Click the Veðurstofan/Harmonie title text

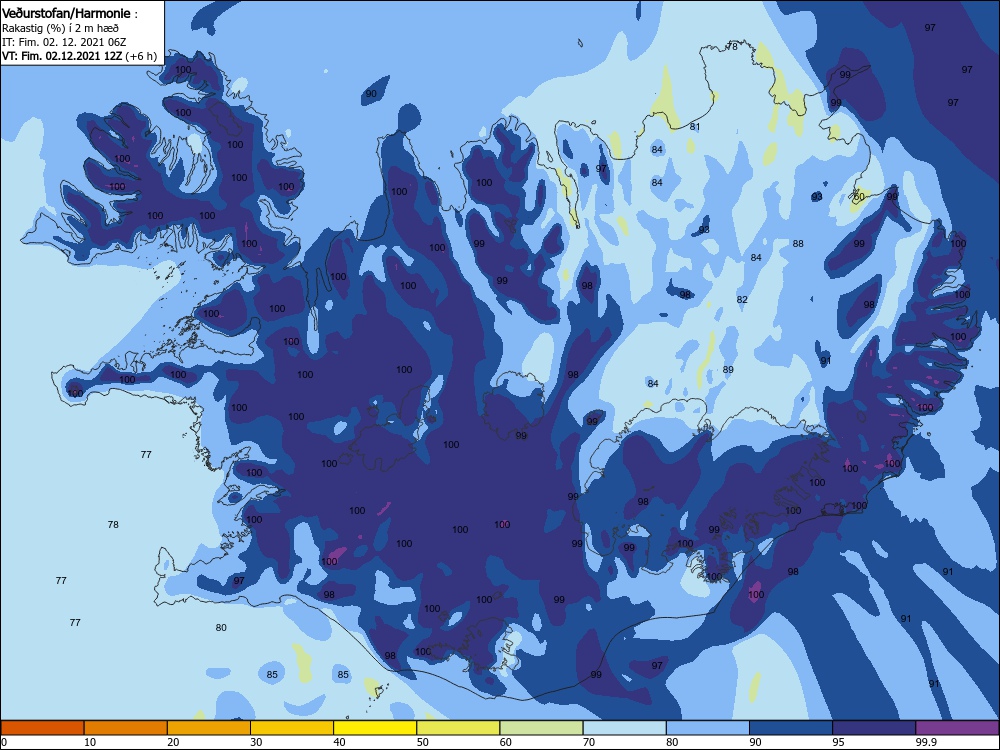[x=67, y=13]
